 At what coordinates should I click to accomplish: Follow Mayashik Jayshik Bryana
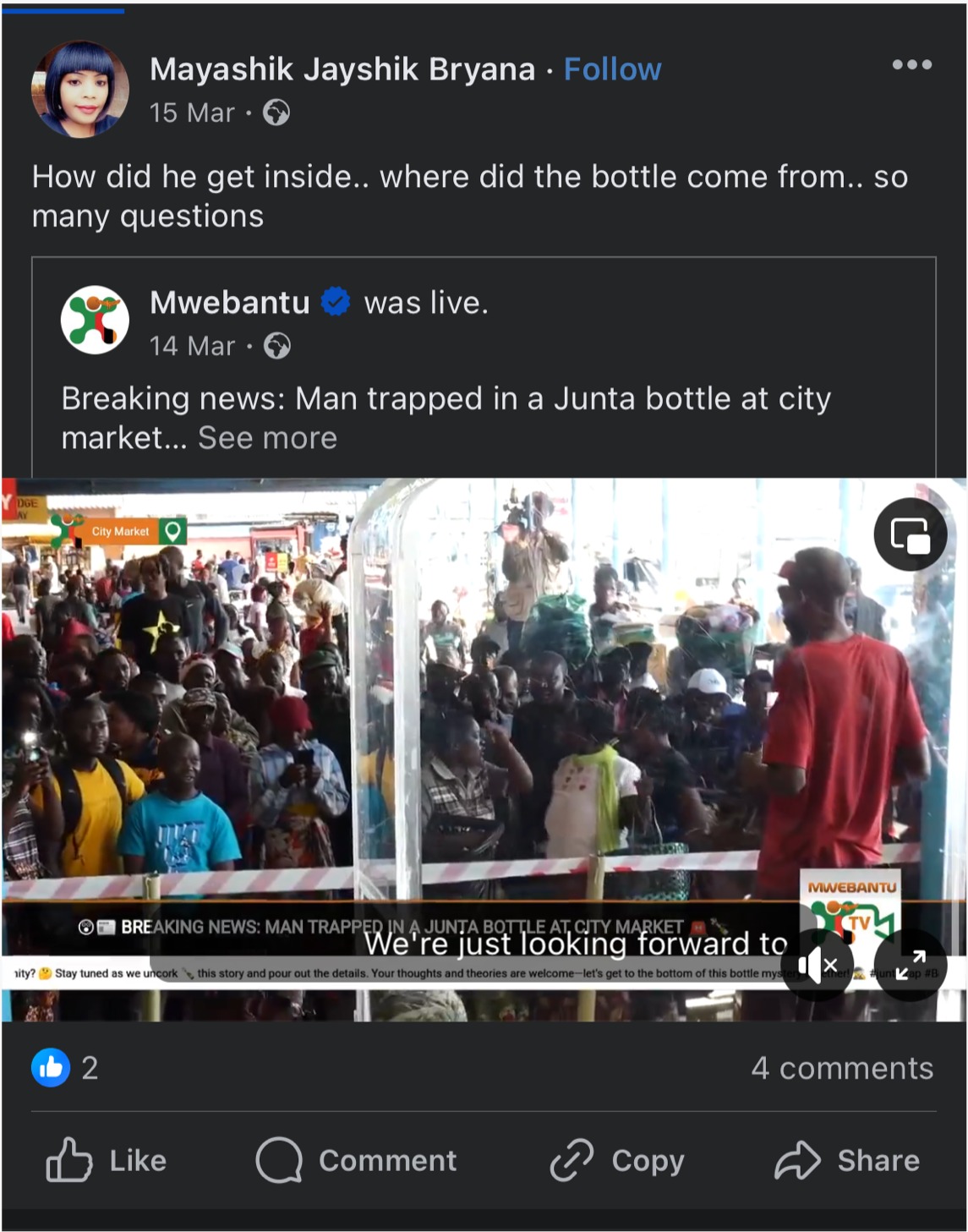(x=612, y=69)
